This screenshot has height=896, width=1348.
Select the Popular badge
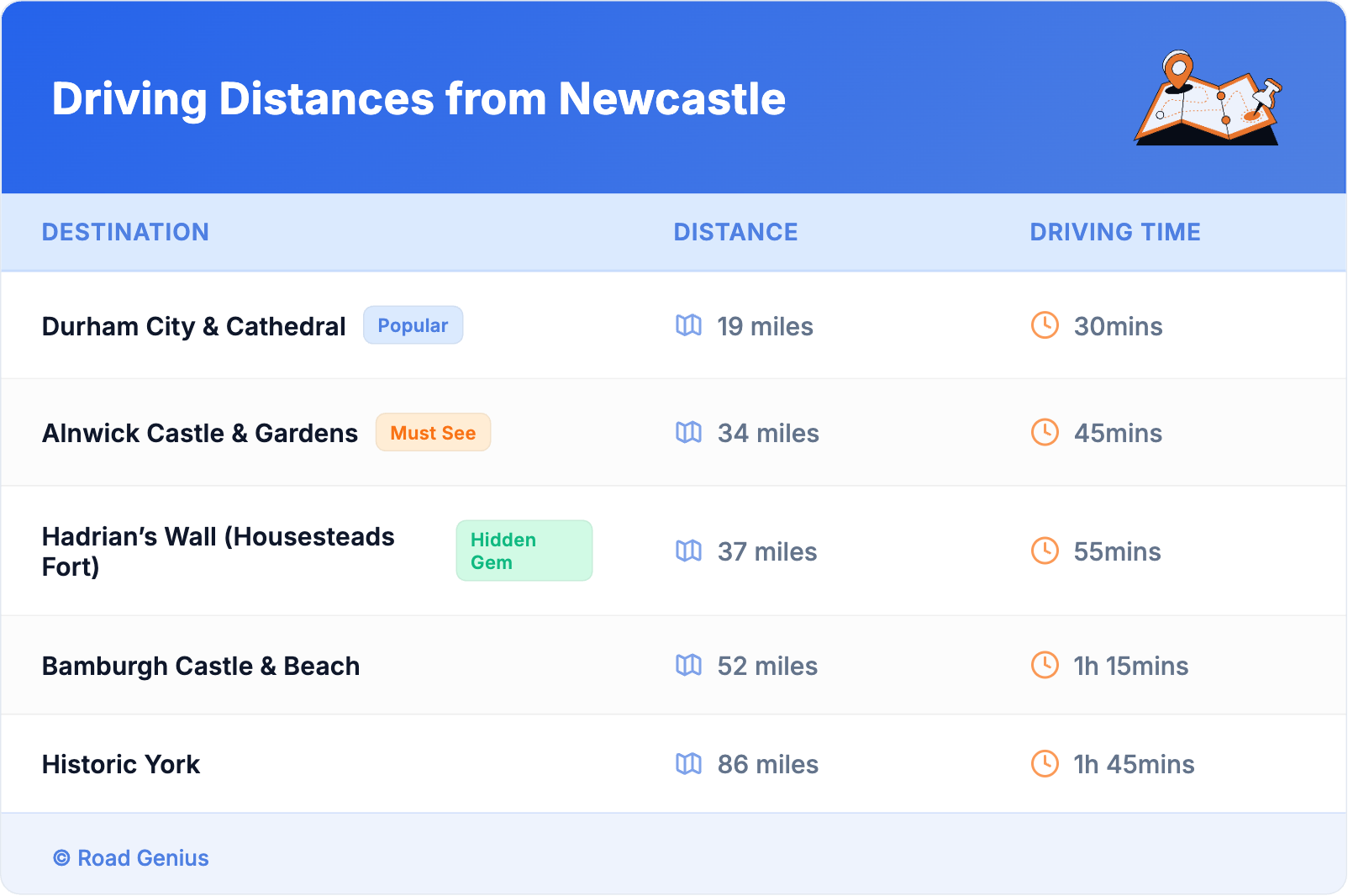[413, 325]
